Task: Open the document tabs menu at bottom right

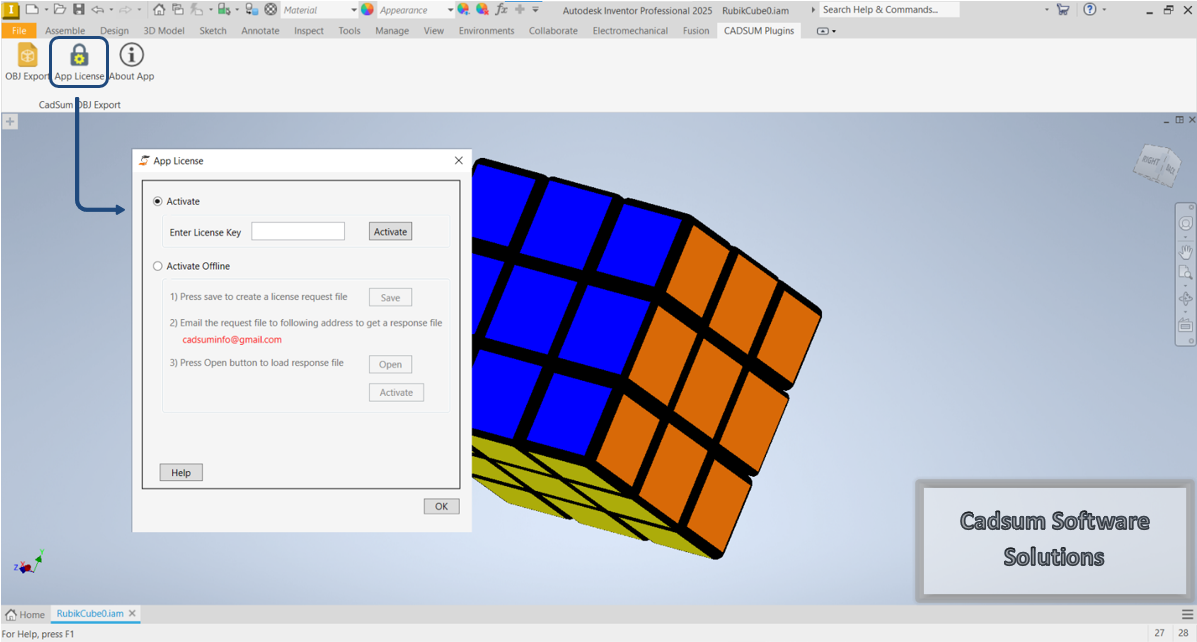Action: click(1187, 615)
